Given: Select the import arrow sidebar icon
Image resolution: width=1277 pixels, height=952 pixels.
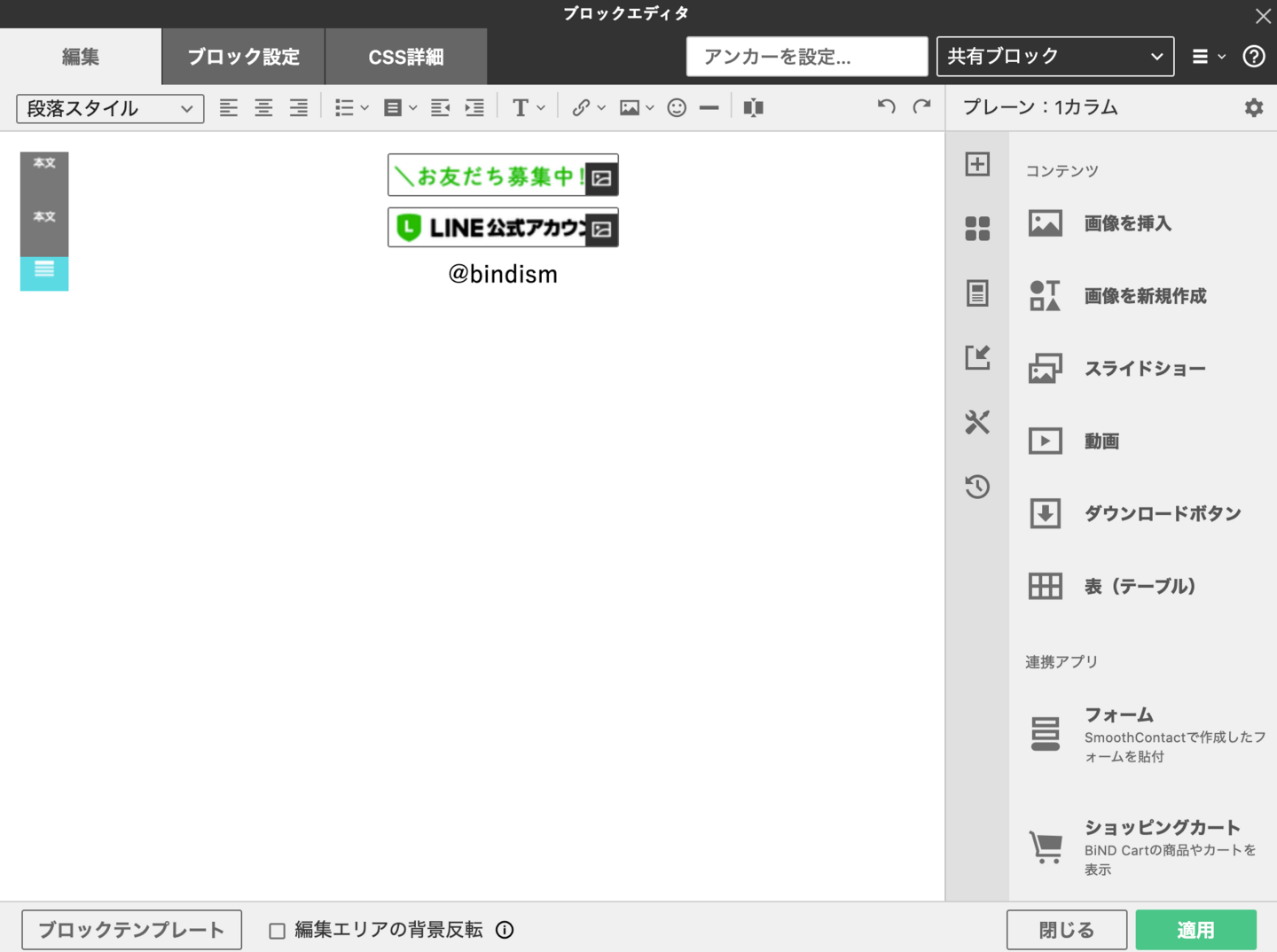Looking at the screenshot, I should click(x=977, y=357).
